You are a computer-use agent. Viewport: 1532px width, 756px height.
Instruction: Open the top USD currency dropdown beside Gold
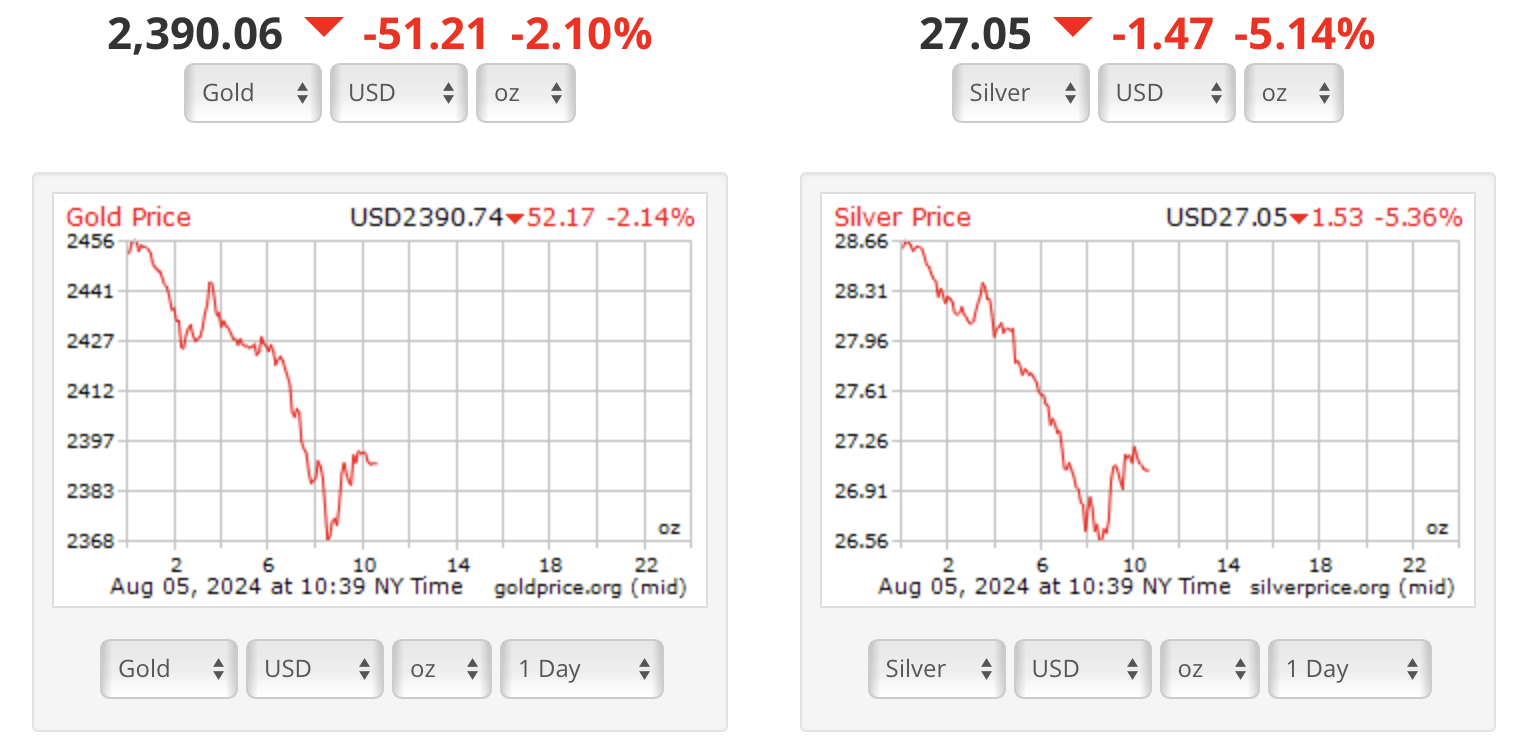(x=399, y=93)
